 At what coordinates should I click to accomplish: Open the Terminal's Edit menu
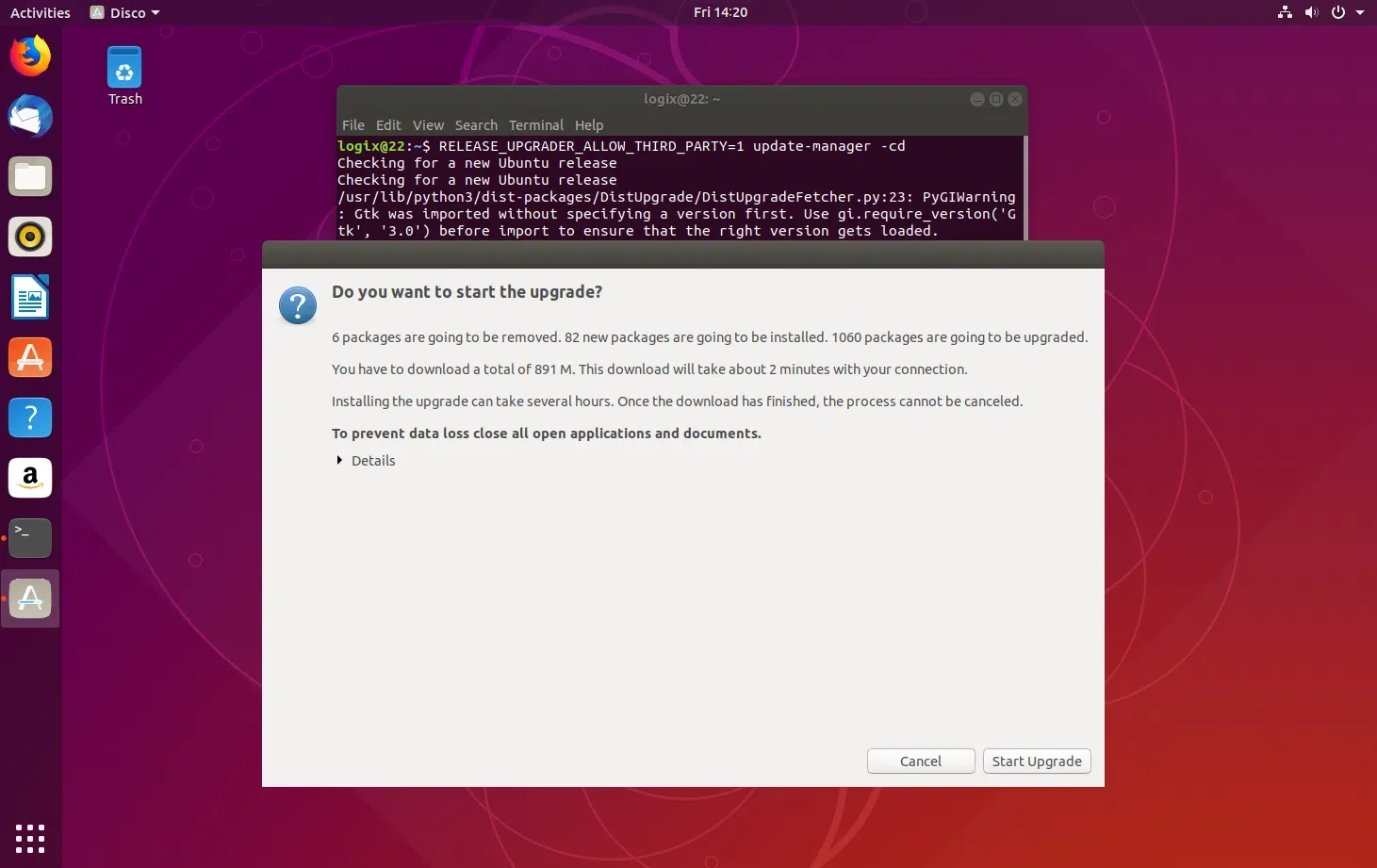tap(387, 124)
